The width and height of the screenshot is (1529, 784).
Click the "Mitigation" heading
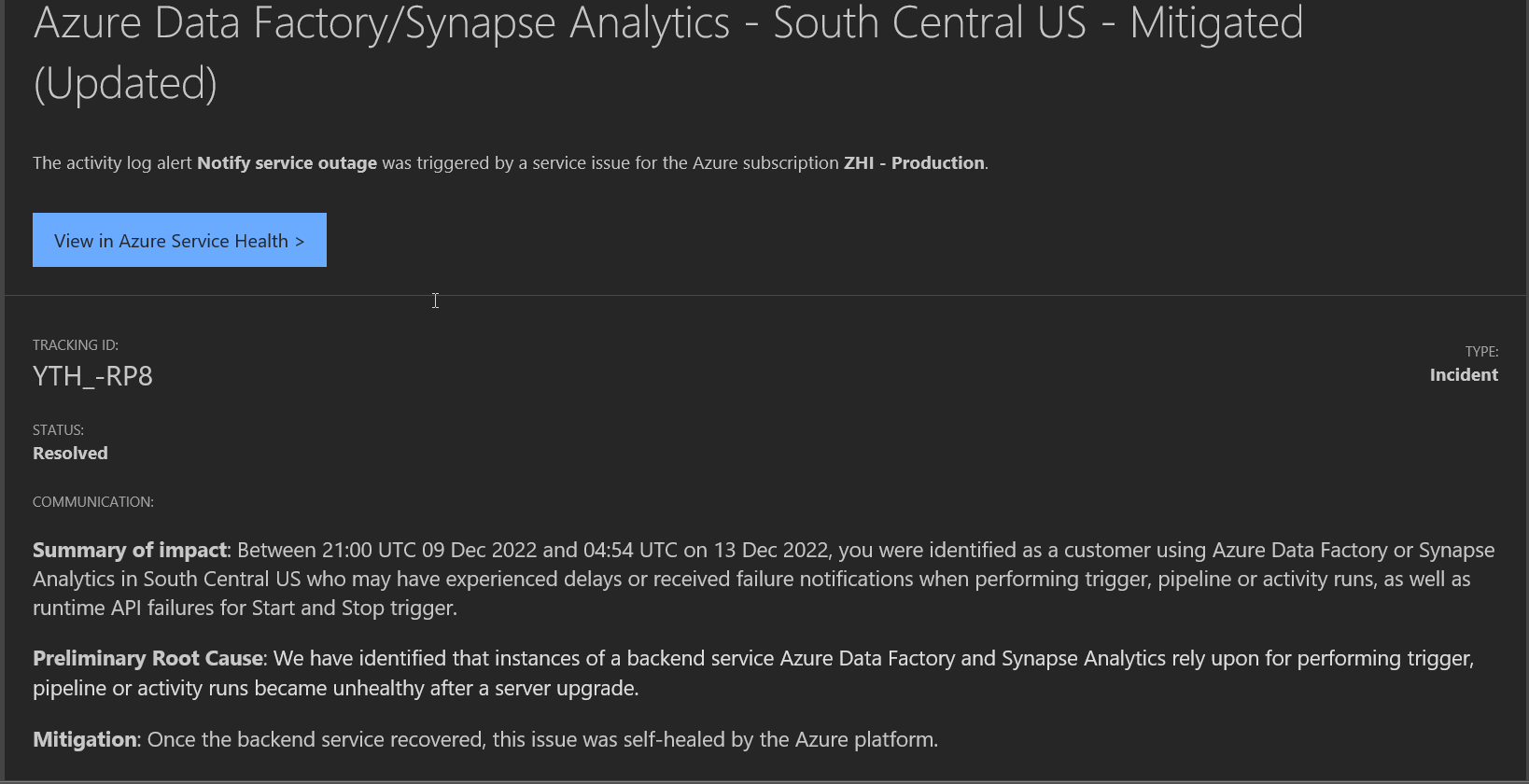point(85,740)
